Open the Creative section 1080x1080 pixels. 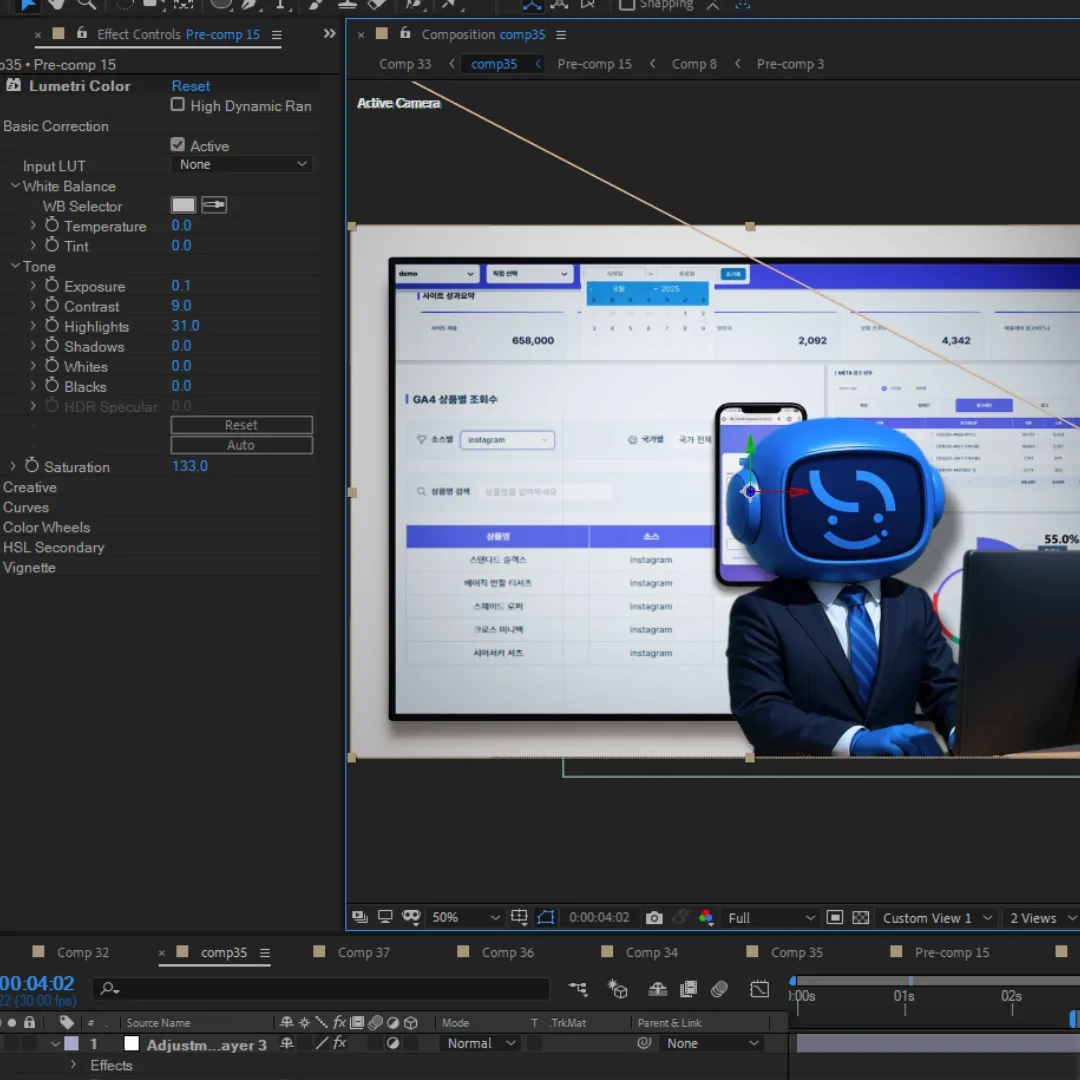click(30, 487)
